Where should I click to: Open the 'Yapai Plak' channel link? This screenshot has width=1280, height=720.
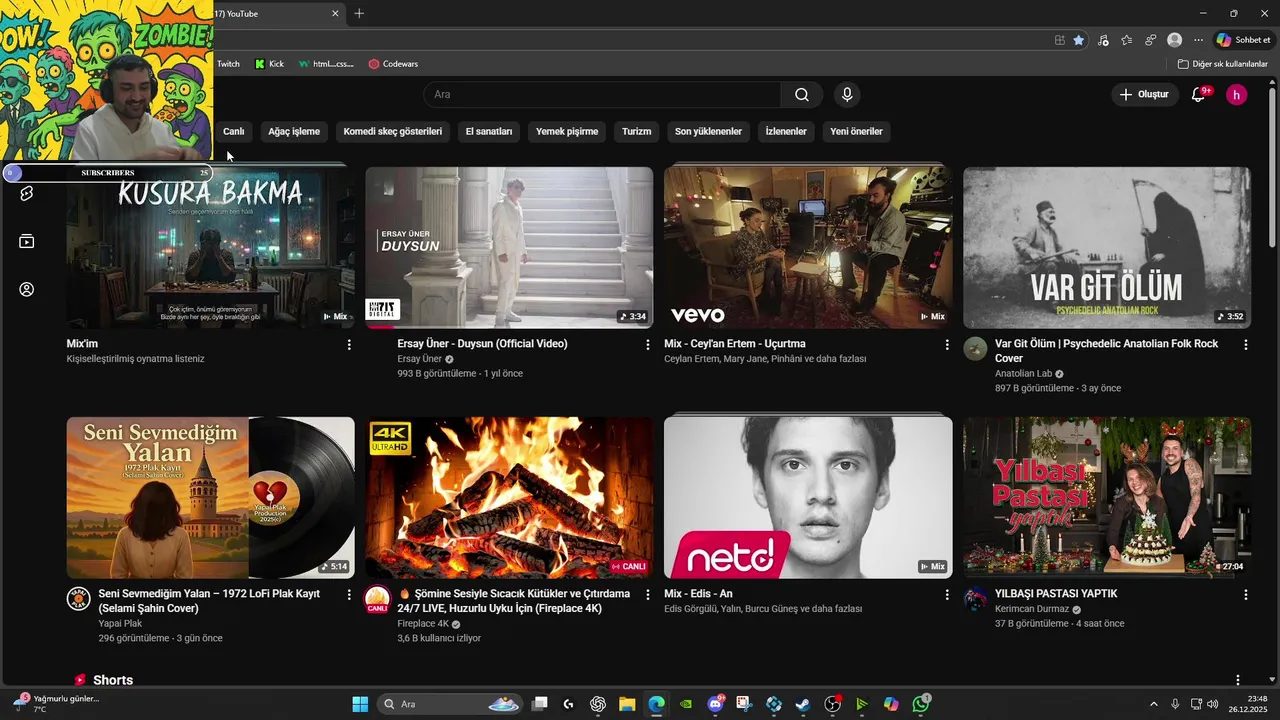(120, 623)
